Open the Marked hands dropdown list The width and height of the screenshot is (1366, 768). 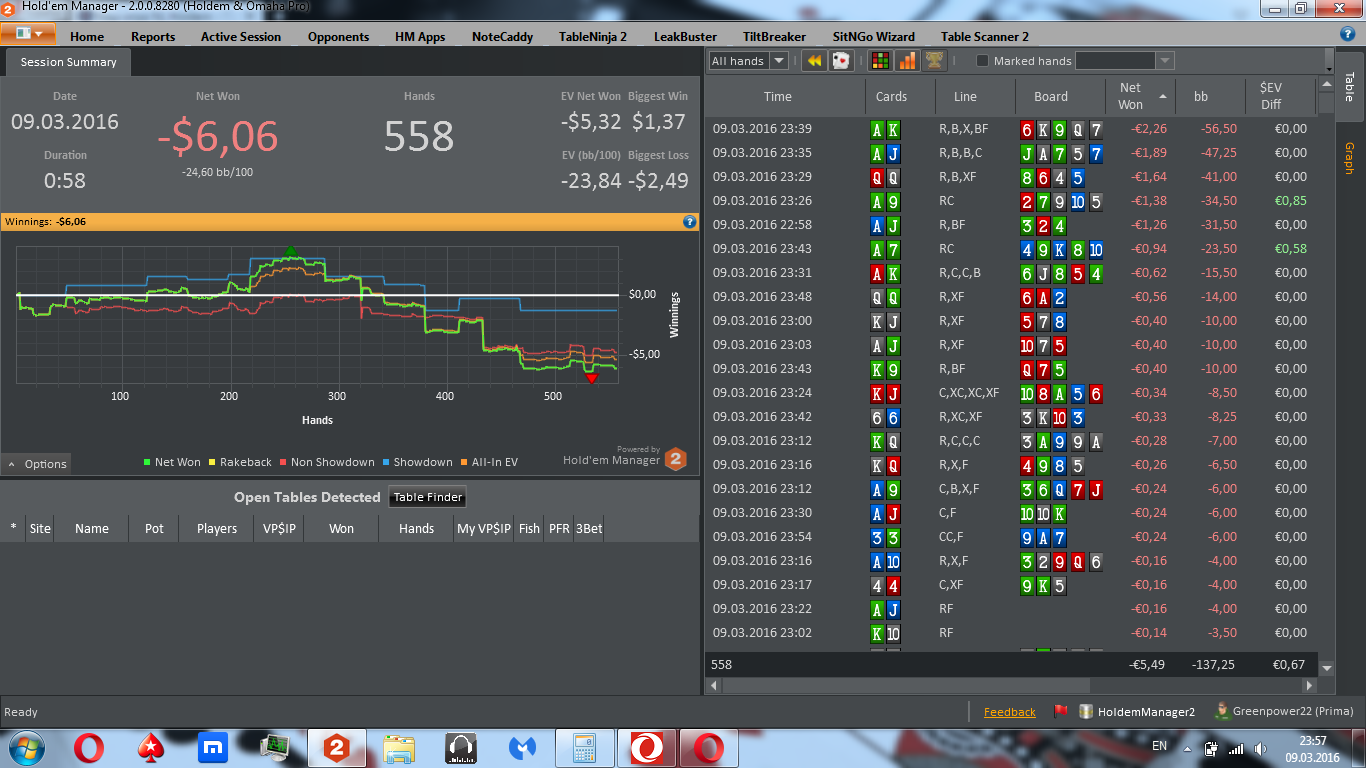click(x=1164, y=61)
